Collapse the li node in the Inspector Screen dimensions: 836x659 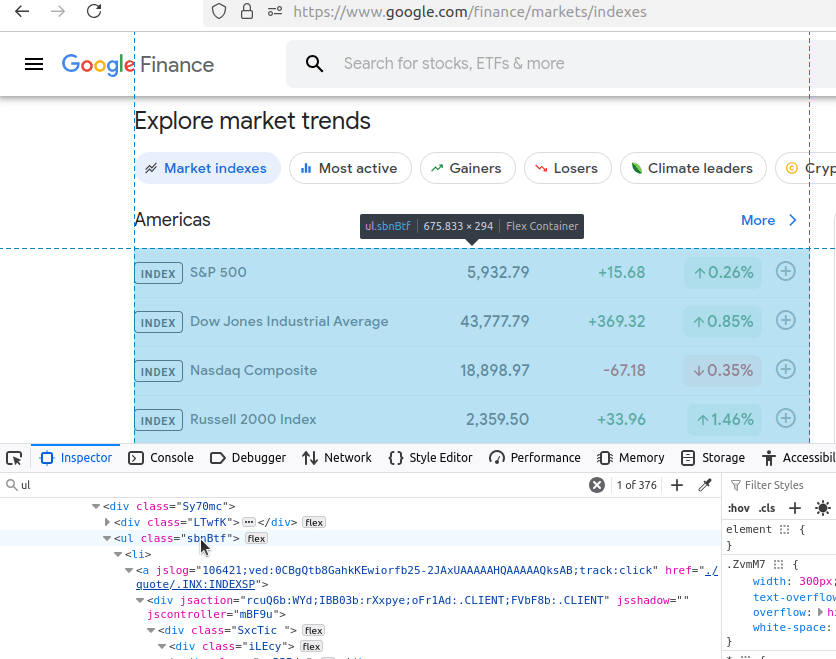(x=118, y=554)
